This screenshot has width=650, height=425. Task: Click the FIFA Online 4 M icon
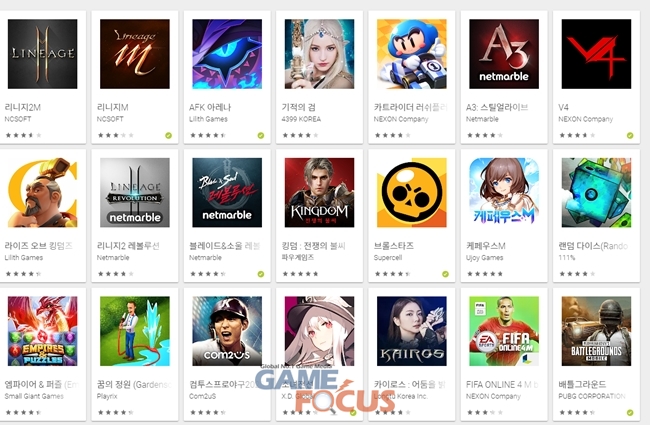(504, 331)
